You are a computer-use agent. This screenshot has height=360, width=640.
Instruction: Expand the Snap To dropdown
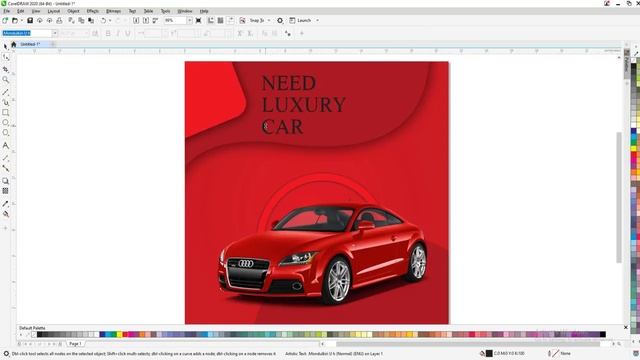point(269,20)
